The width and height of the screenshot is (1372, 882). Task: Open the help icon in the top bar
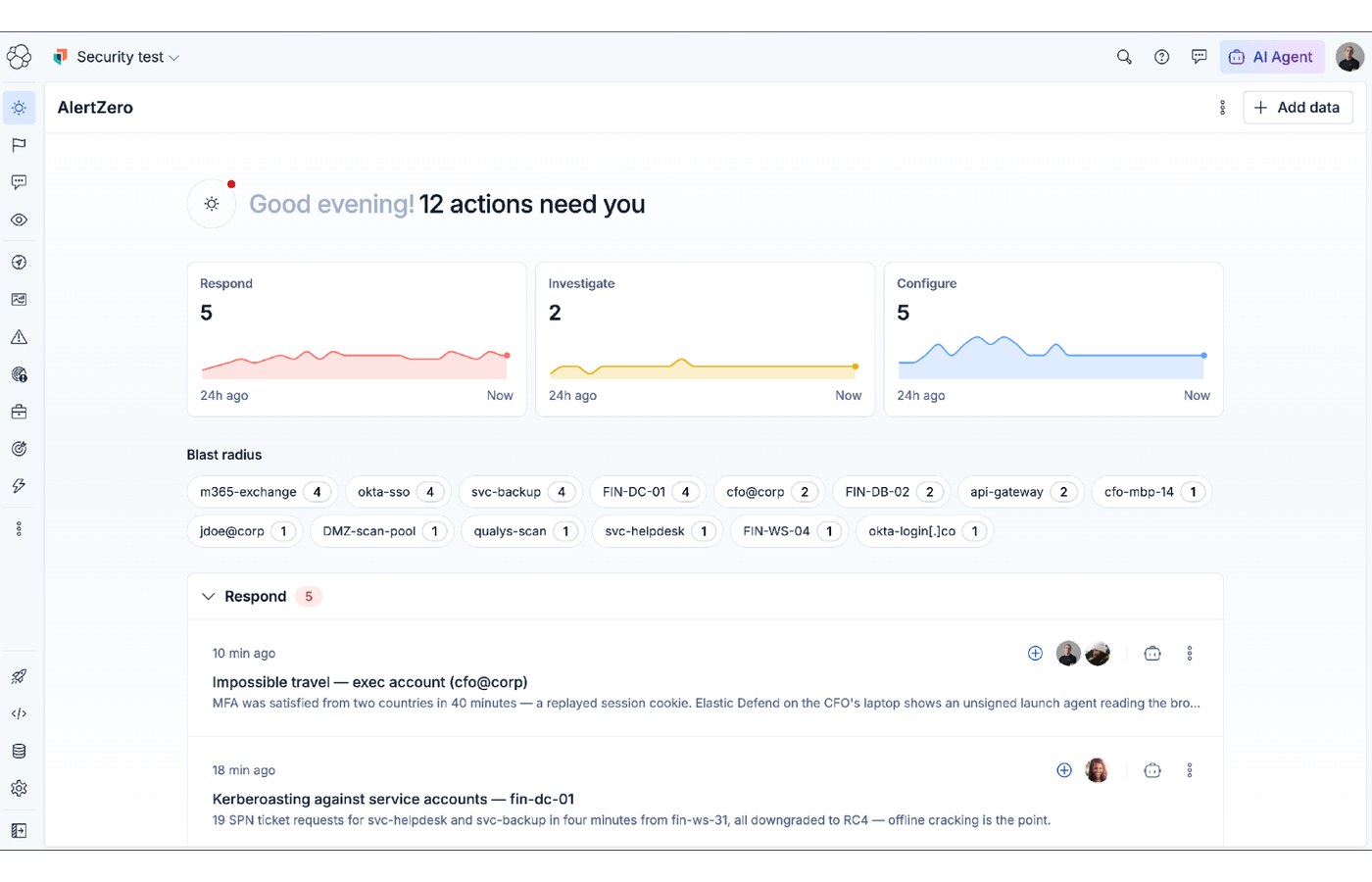1161,57
